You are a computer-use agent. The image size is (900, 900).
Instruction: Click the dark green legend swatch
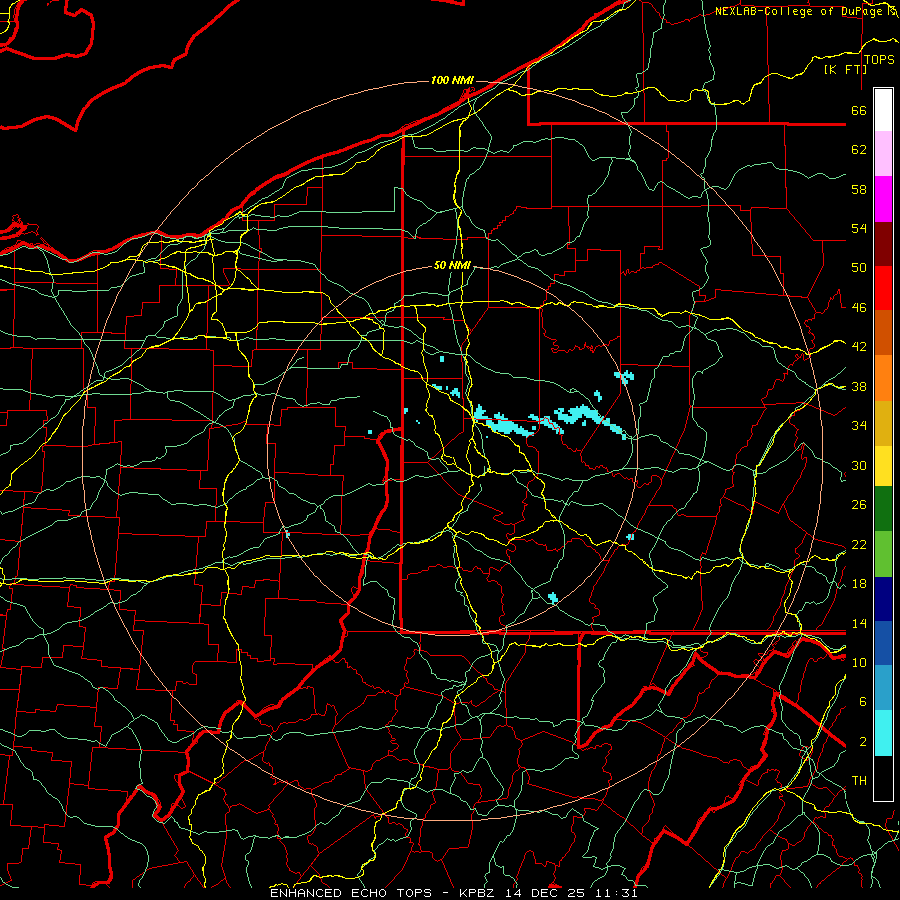[x=883, y=509]
